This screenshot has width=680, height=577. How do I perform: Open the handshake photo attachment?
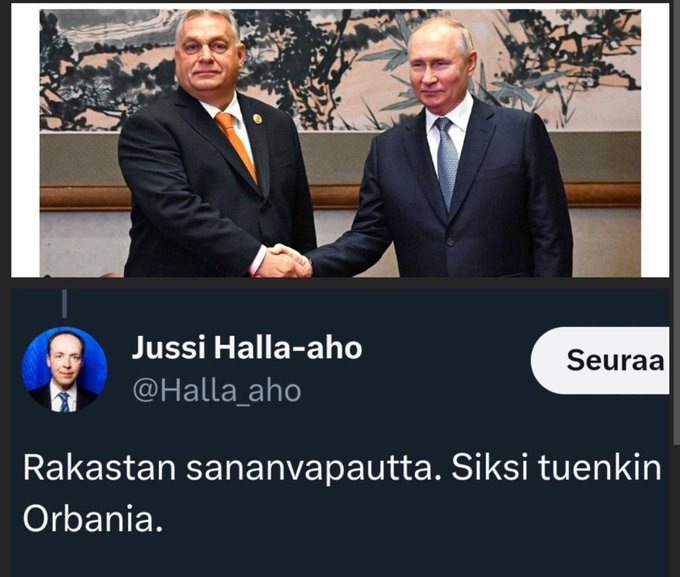tap(340, 143)
